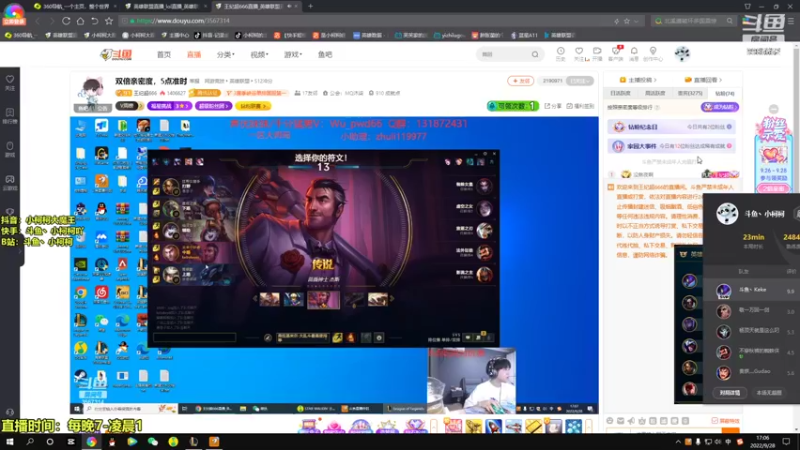Click the 粉丝宠 fan event banner thumbnail

(773, 153)
